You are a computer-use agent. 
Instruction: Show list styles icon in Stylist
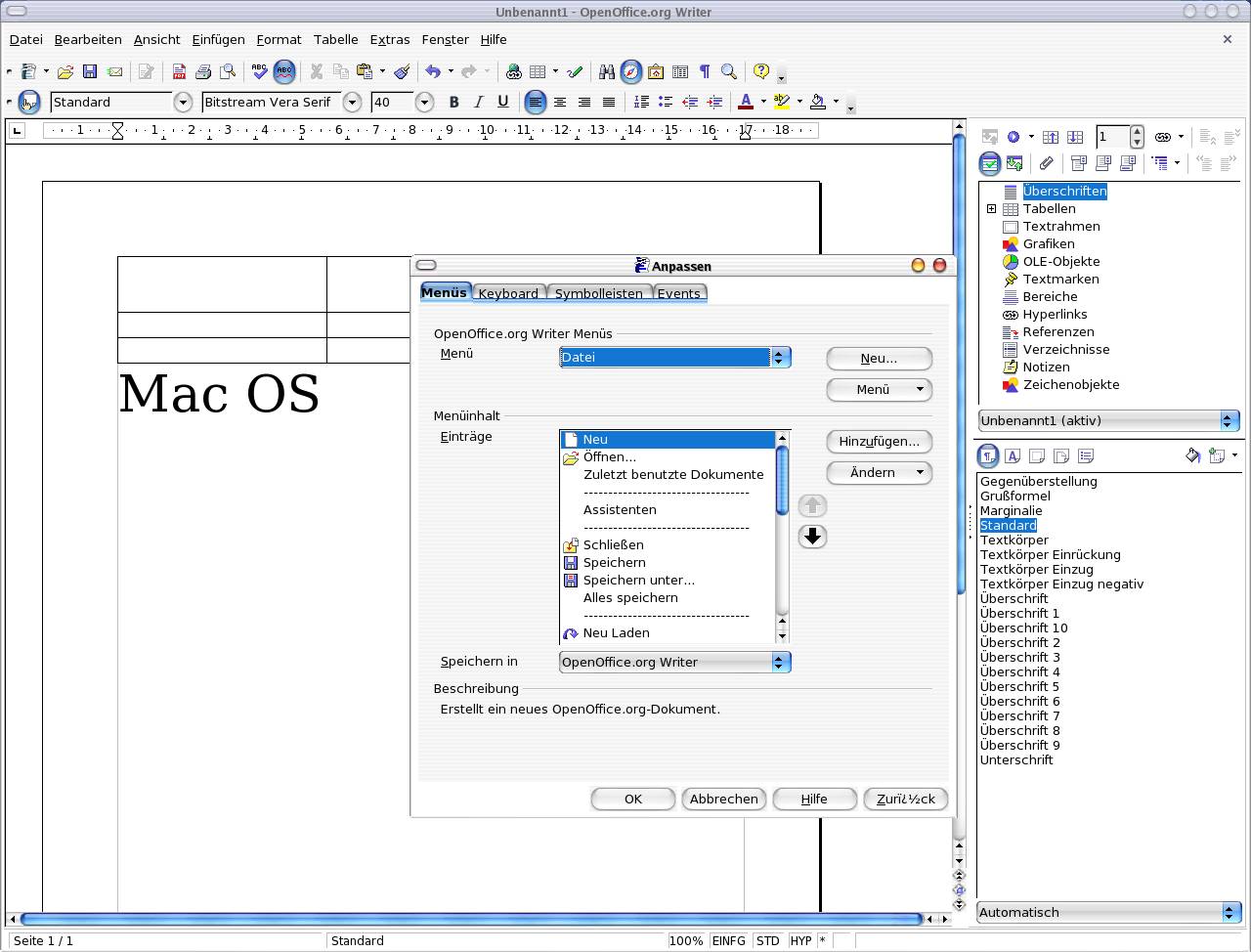pyautogui.click(x=1086, y=455)
